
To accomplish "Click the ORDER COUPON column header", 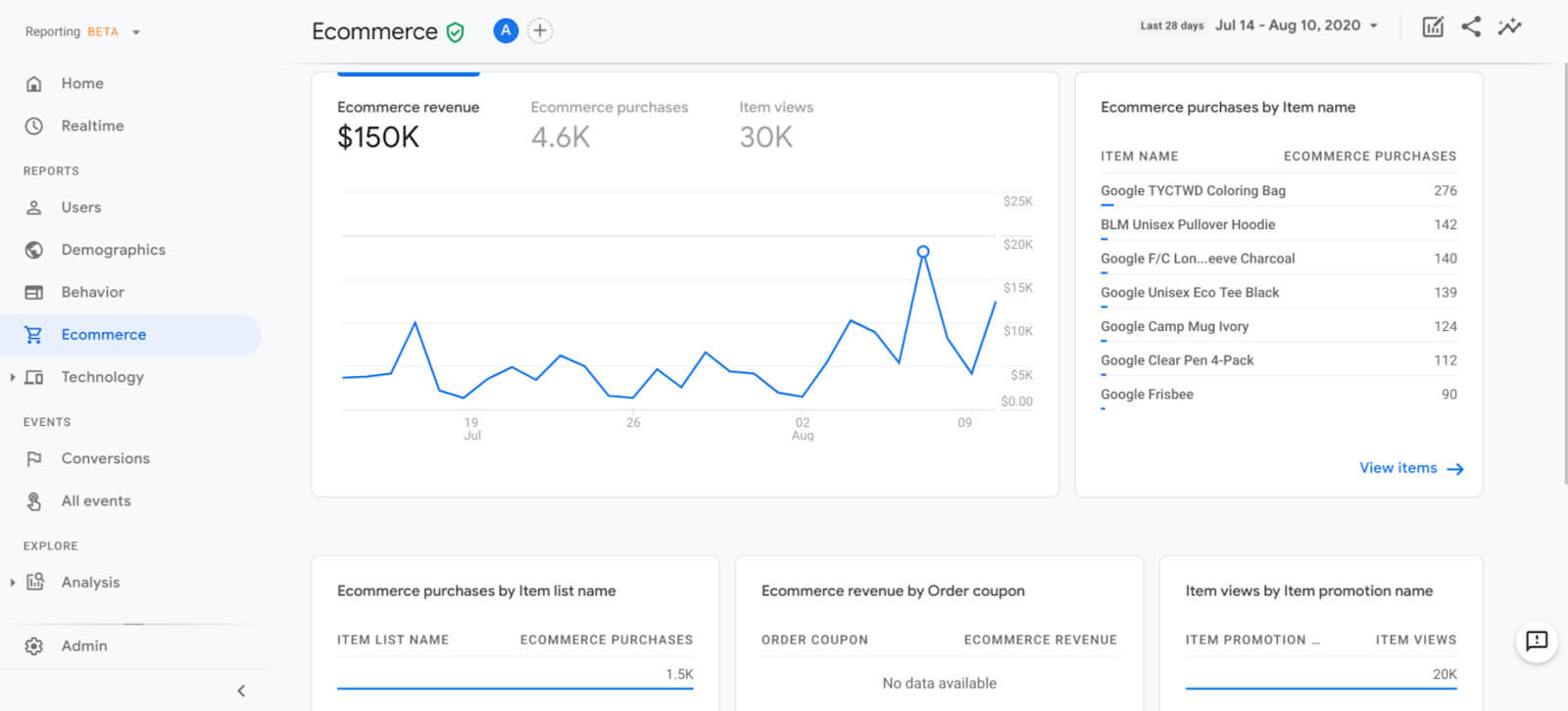I will click(x=814, y=640).
